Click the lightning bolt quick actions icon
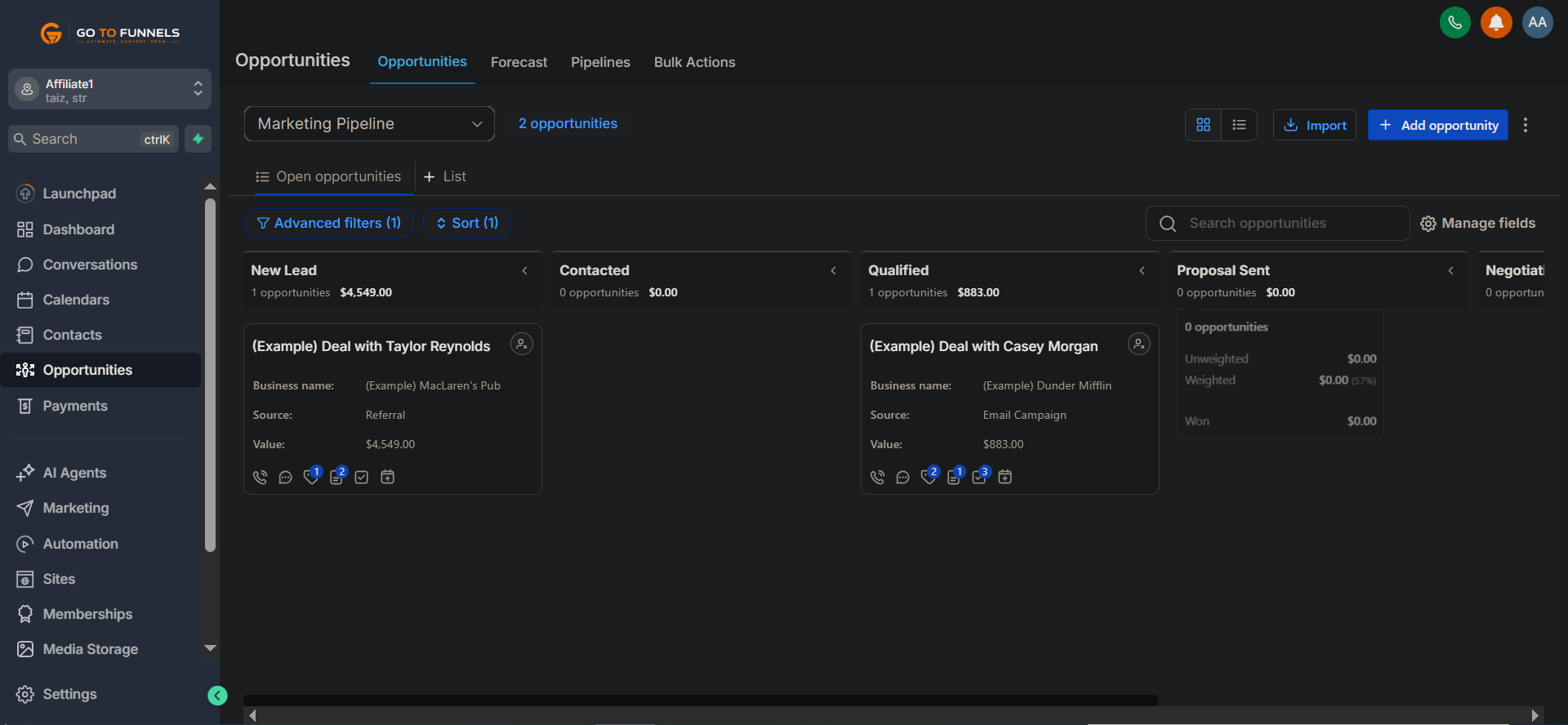 click(198, 139)
